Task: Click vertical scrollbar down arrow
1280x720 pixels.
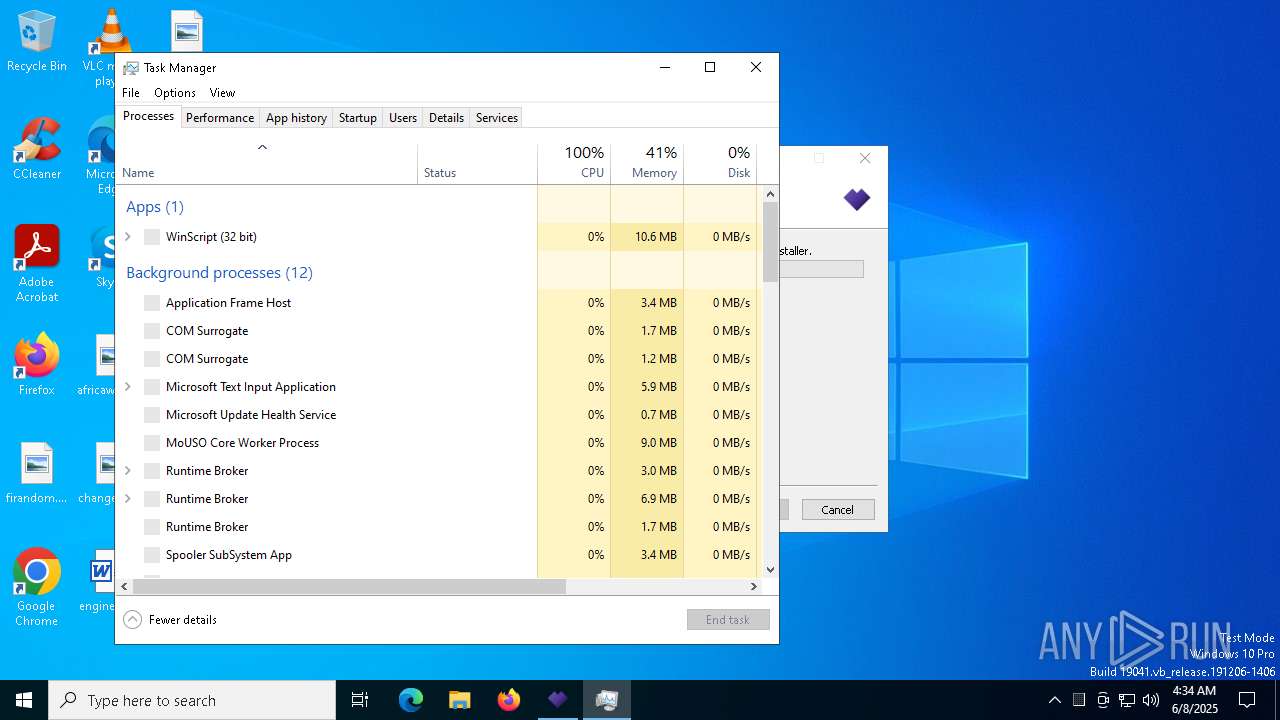Action: coord(770,570)
